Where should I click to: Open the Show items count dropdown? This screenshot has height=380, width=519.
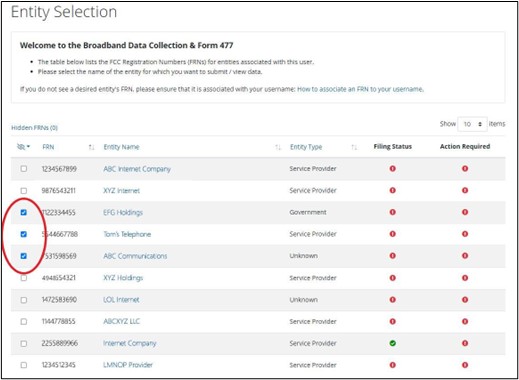473,124
